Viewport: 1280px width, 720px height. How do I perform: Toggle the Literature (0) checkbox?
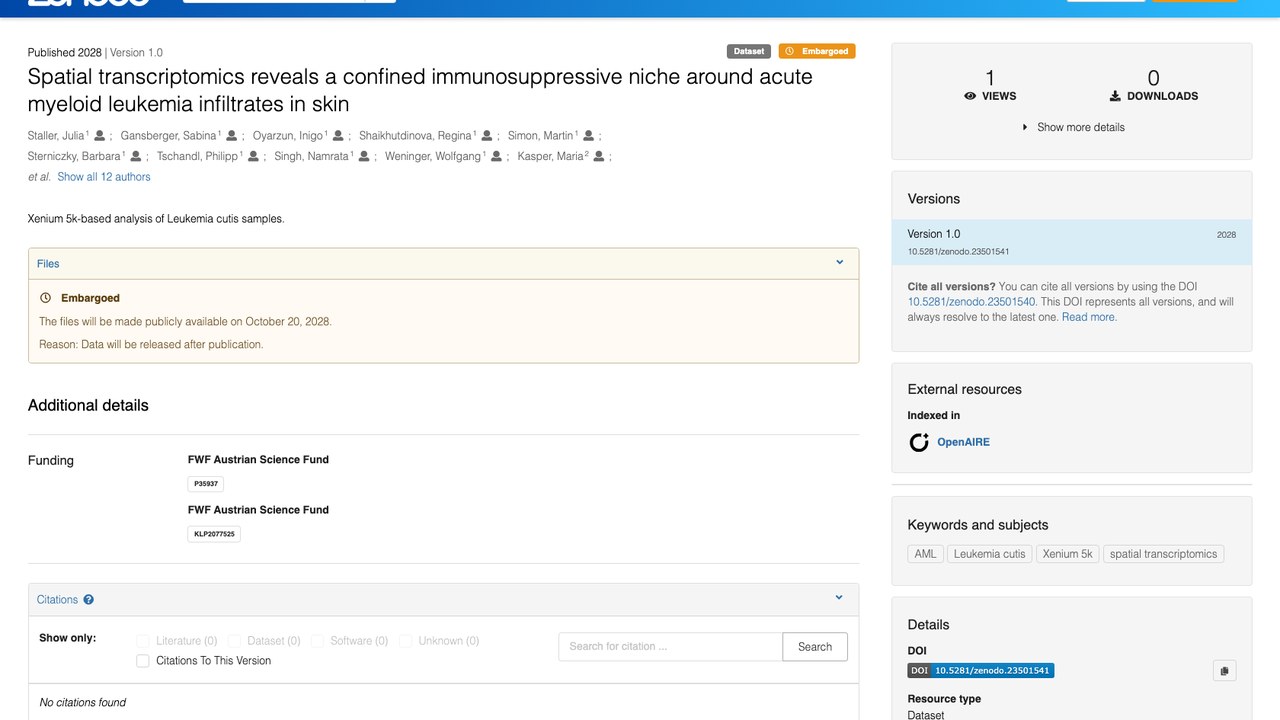click(143, 641)
